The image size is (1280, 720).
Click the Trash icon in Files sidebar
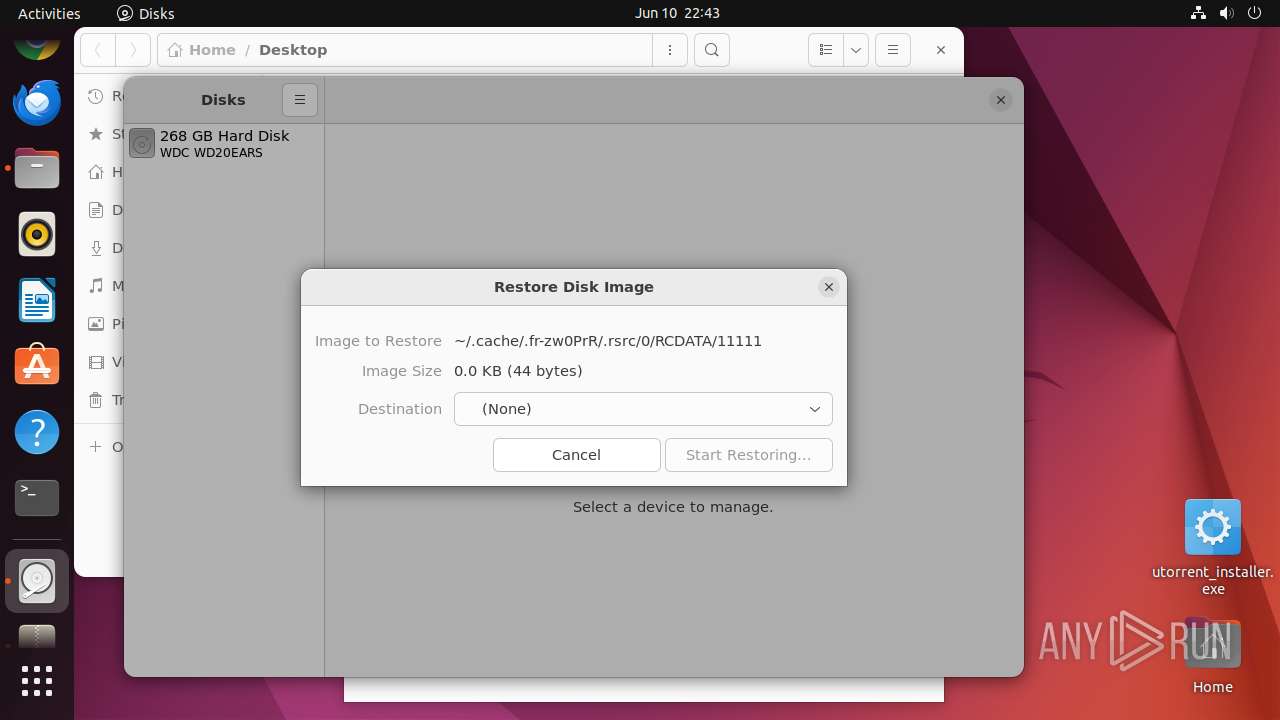[x=96, y=400]
